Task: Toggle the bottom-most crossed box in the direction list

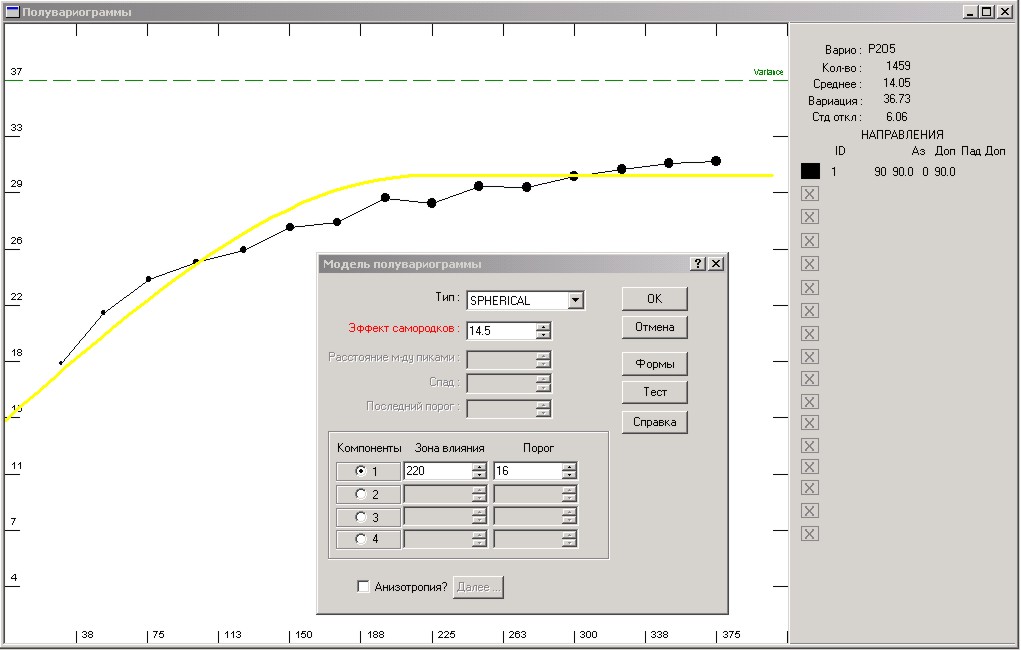Action: tap(809, 534)
